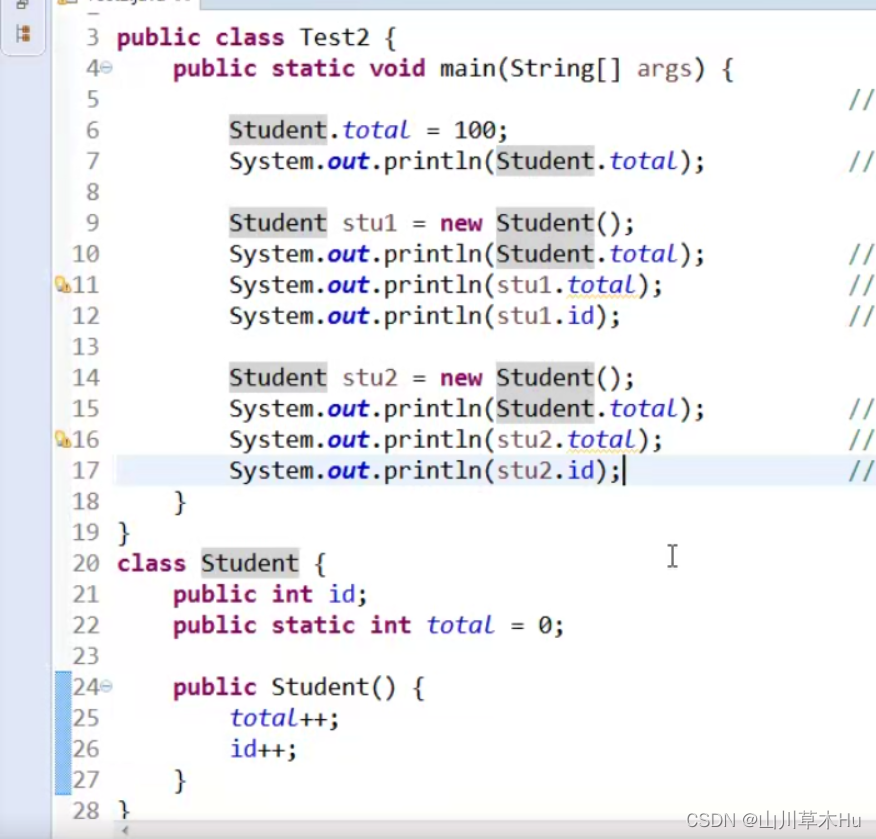Click the value "100" on line 6
The image size is (876, 839).
[475, 131]
